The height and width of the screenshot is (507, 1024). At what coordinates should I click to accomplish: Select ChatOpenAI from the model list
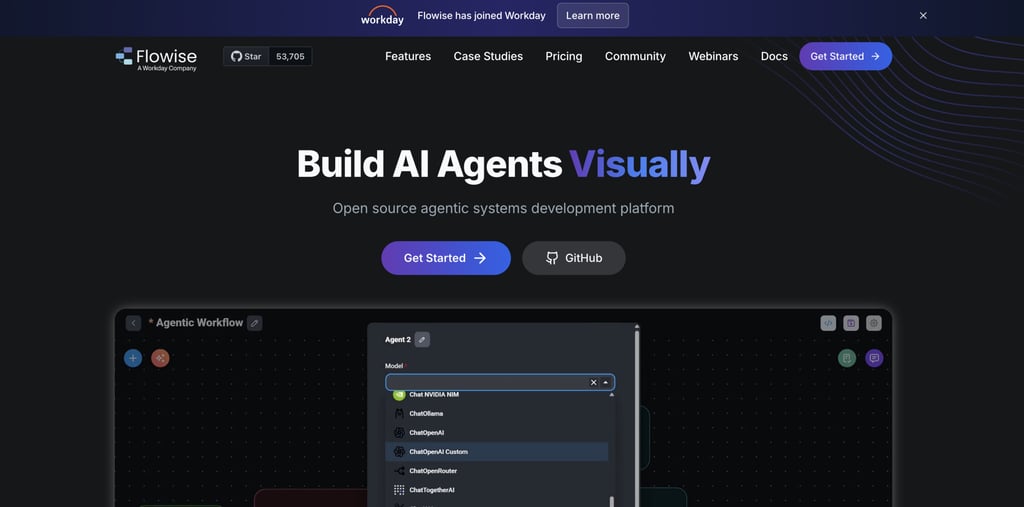(497, 433)
